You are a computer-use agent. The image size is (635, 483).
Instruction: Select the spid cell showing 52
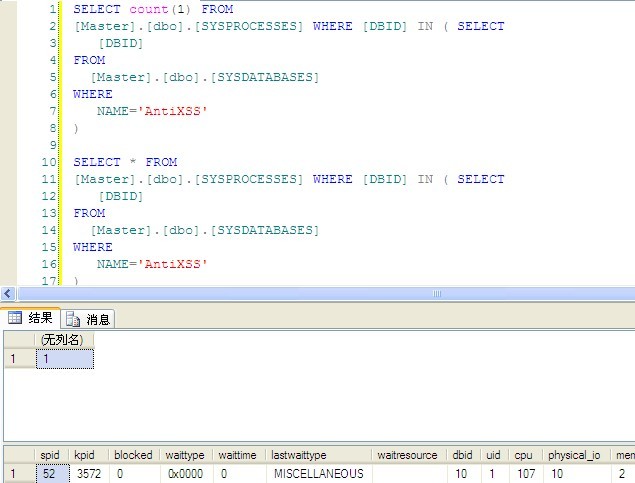52,473
